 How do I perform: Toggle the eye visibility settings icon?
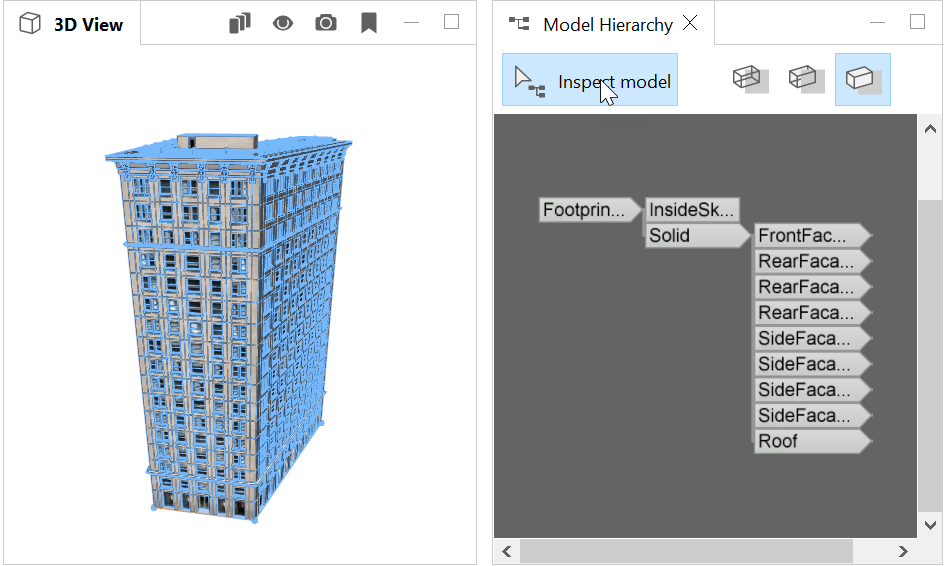(x=283, y=23)
